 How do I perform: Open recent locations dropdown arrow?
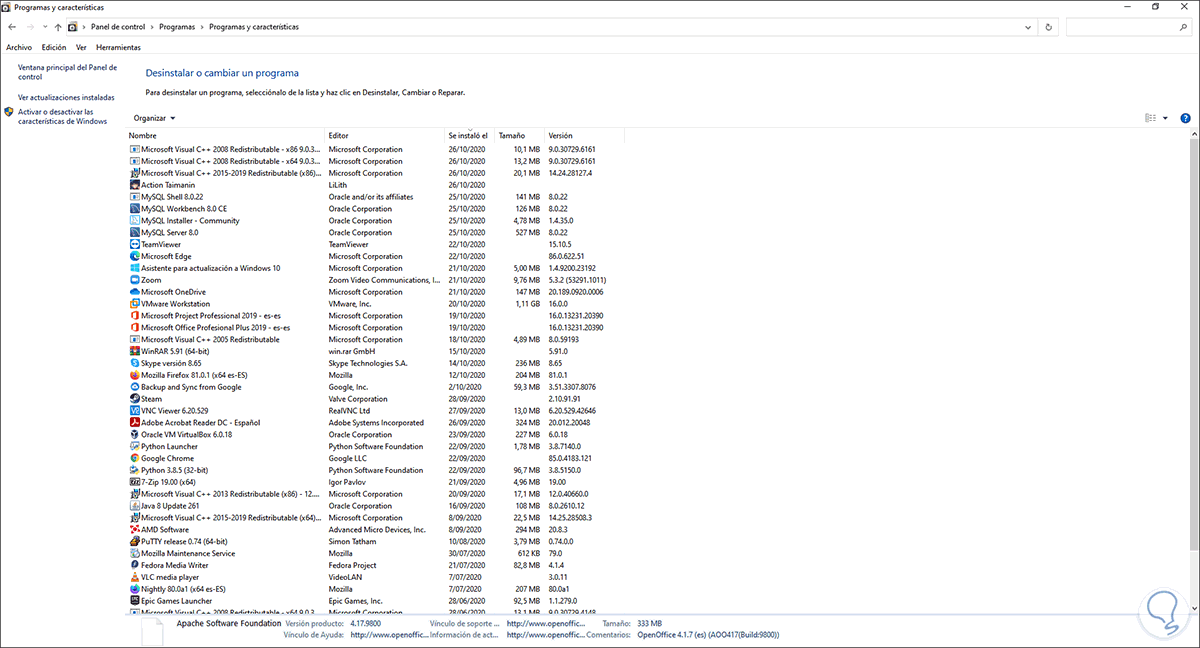click(x=45, y=27)
